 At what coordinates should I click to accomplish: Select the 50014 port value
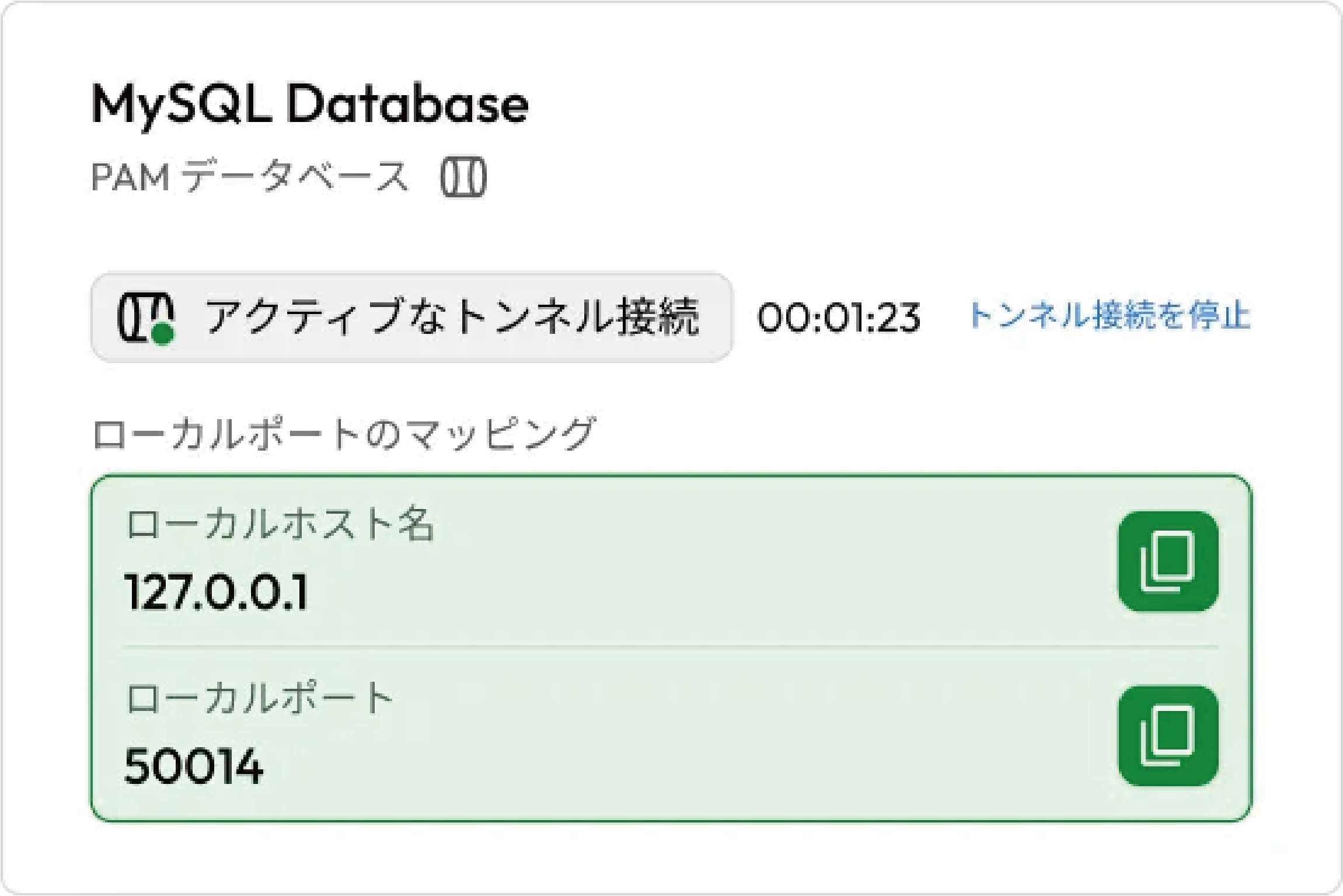[x=194, y=766]
